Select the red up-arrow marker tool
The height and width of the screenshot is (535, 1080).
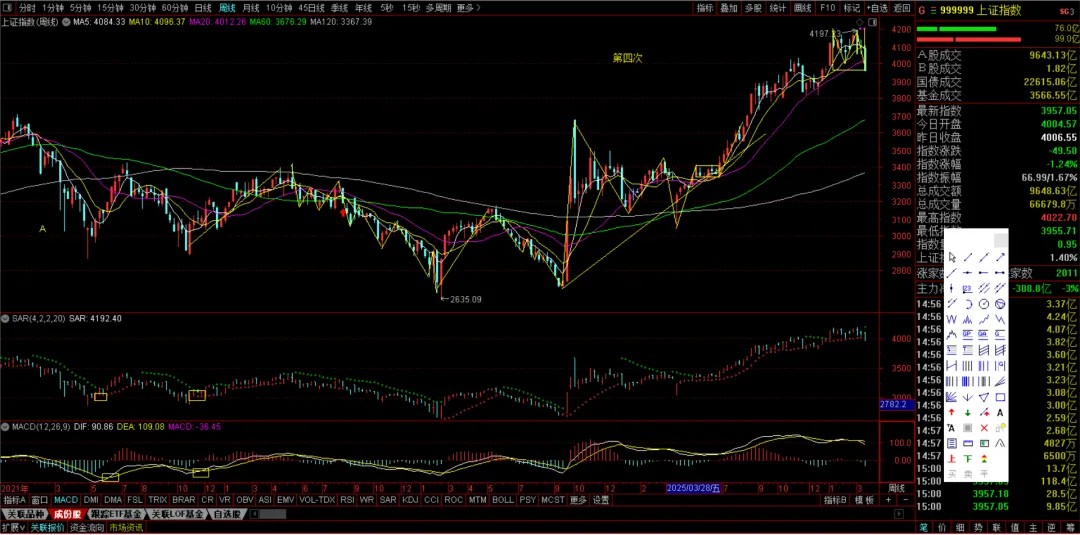952,412
